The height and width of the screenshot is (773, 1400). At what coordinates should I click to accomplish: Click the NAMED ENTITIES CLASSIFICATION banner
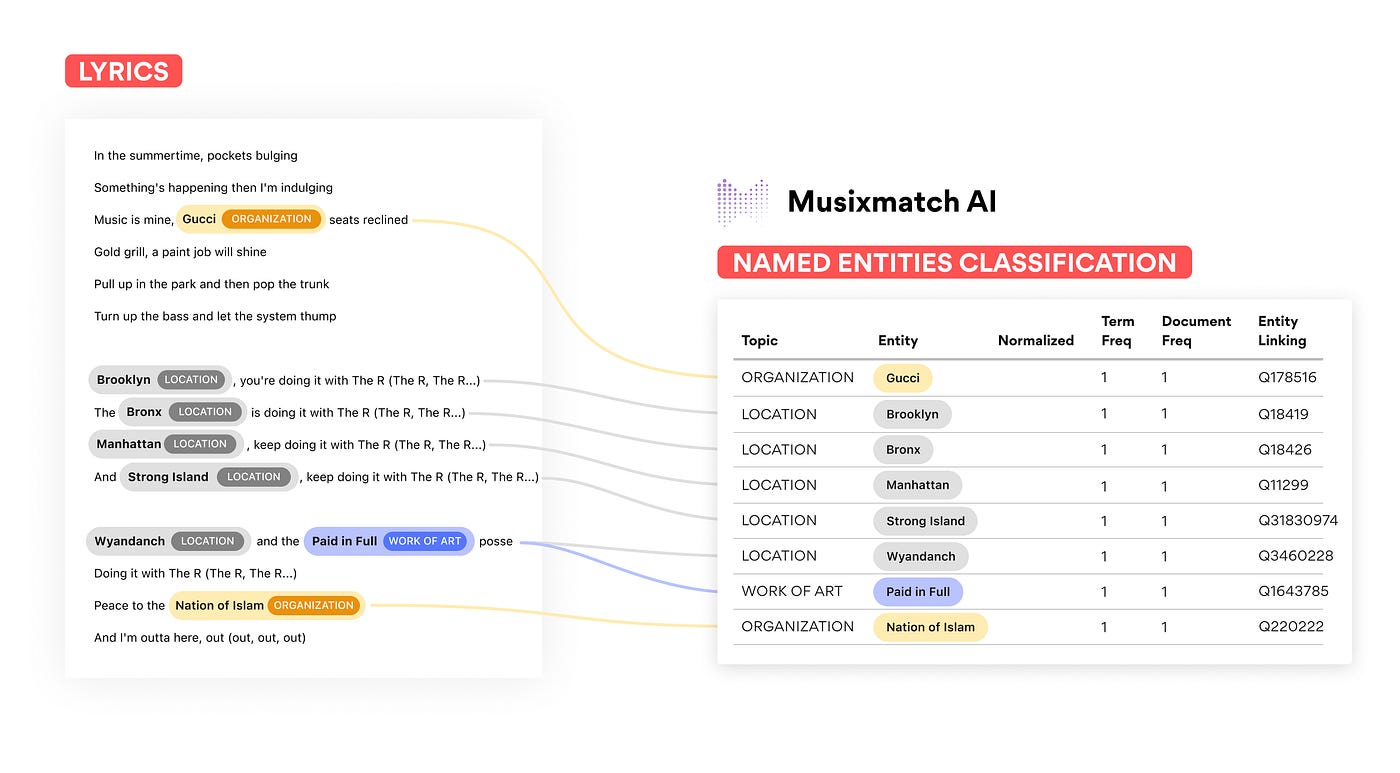954,263
